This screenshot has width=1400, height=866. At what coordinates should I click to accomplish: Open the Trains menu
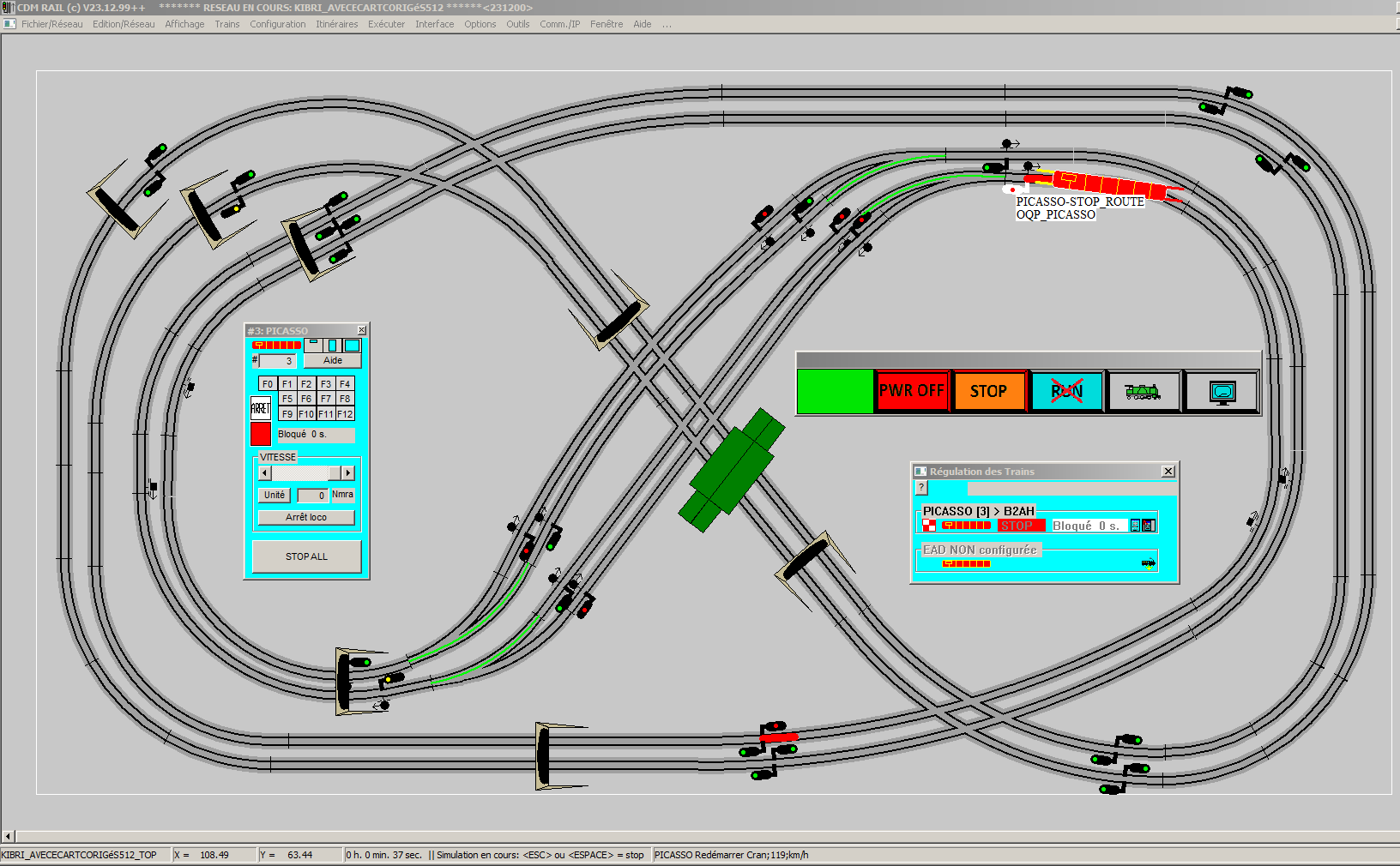point(227,24)
